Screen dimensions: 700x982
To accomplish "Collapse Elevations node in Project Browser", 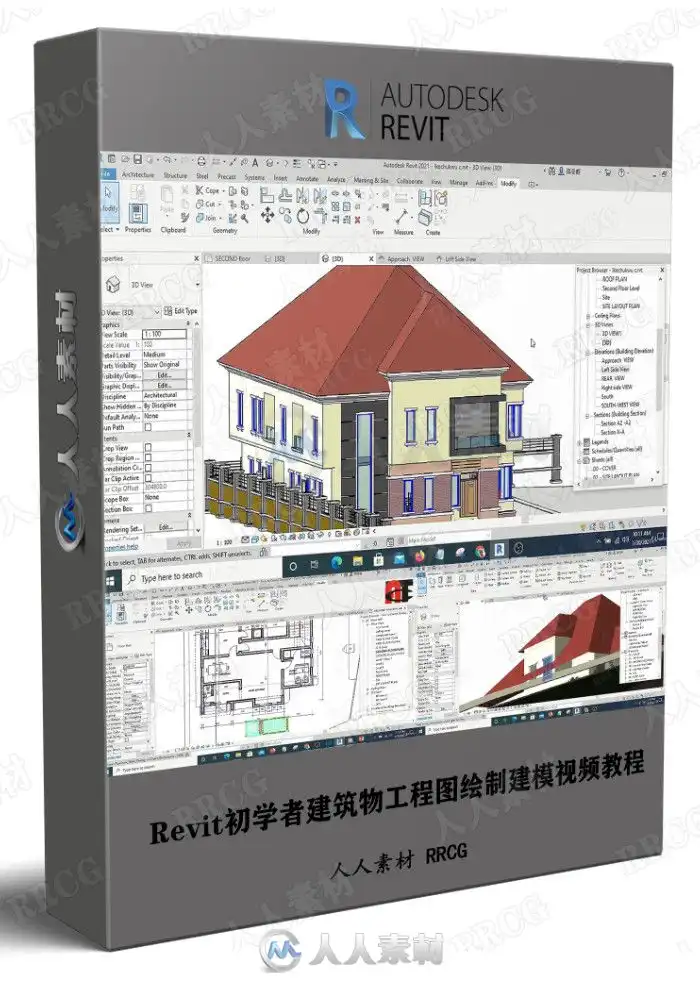I will point(588,352).
